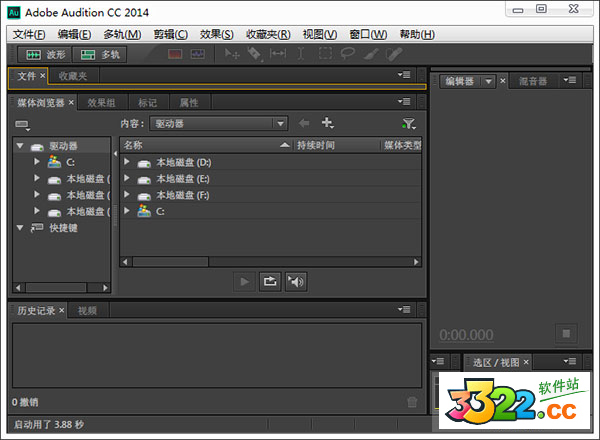Open the 编辑(E) menu
Viewport: 600px width, 440px height.
tap(74, 34)
